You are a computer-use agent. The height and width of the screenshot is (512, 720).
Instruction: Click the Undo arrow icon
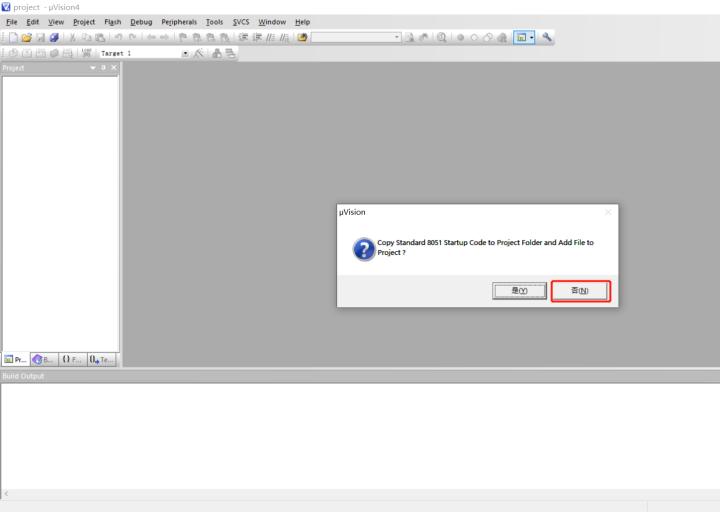(x=118, y=38)
